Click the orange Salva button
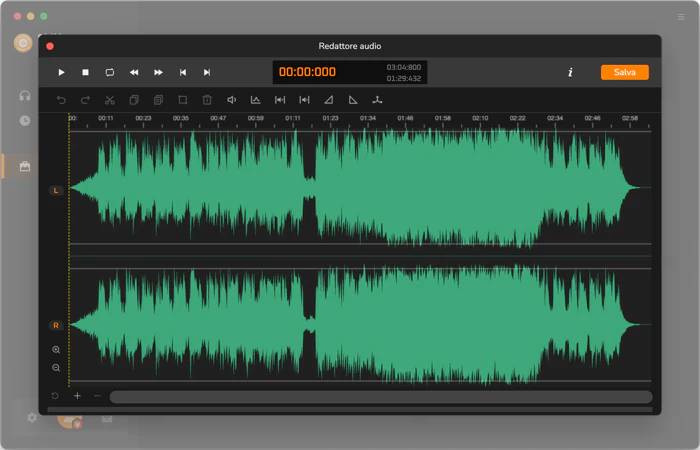700x450 pixels. [x=625, y=72]
